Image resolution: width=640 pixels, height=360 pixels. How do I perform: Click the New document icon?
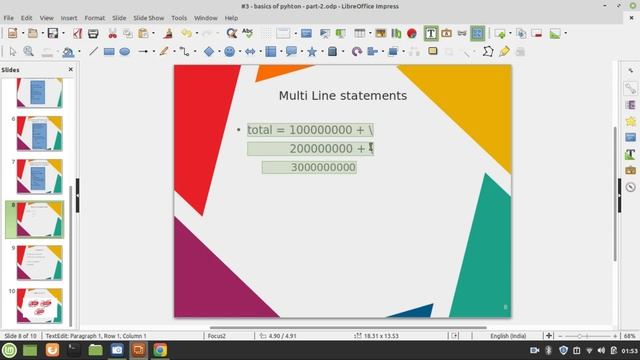click(x=13, y=33)
